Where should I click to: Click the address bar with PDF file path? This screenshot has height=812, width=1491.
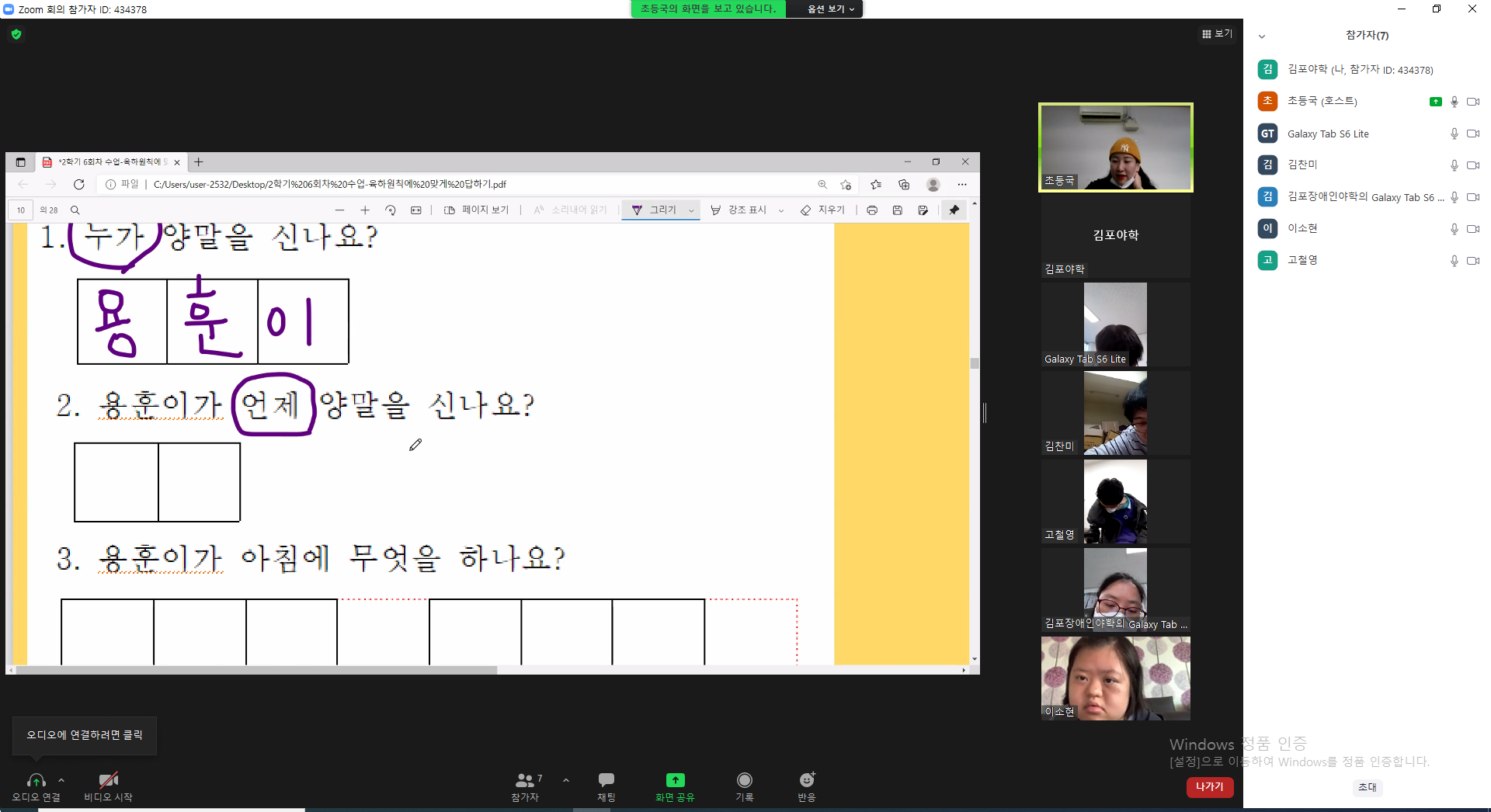(458, 184)
